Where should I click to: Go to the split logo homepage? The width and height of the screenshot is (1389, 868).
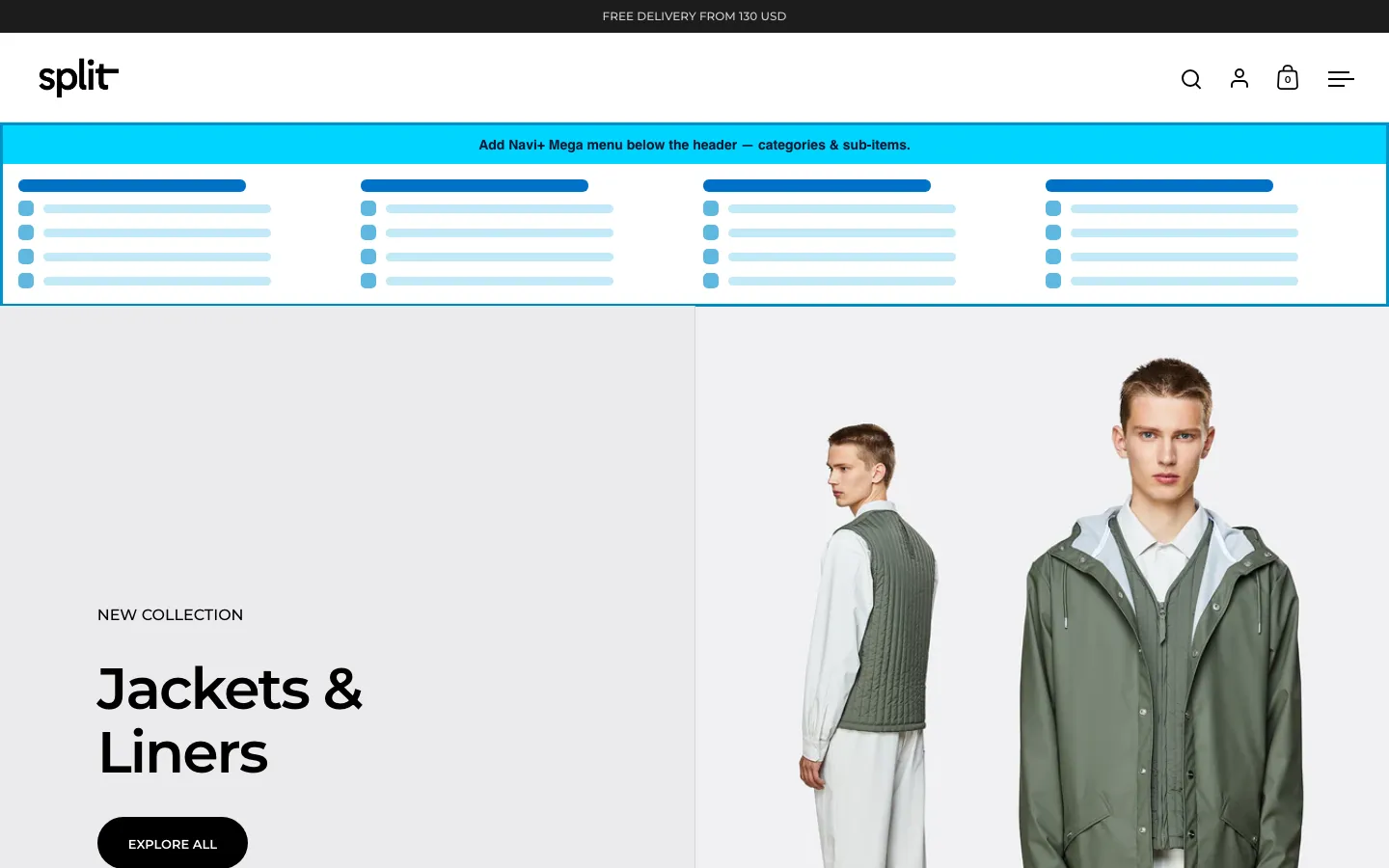[x=78, y=77]
